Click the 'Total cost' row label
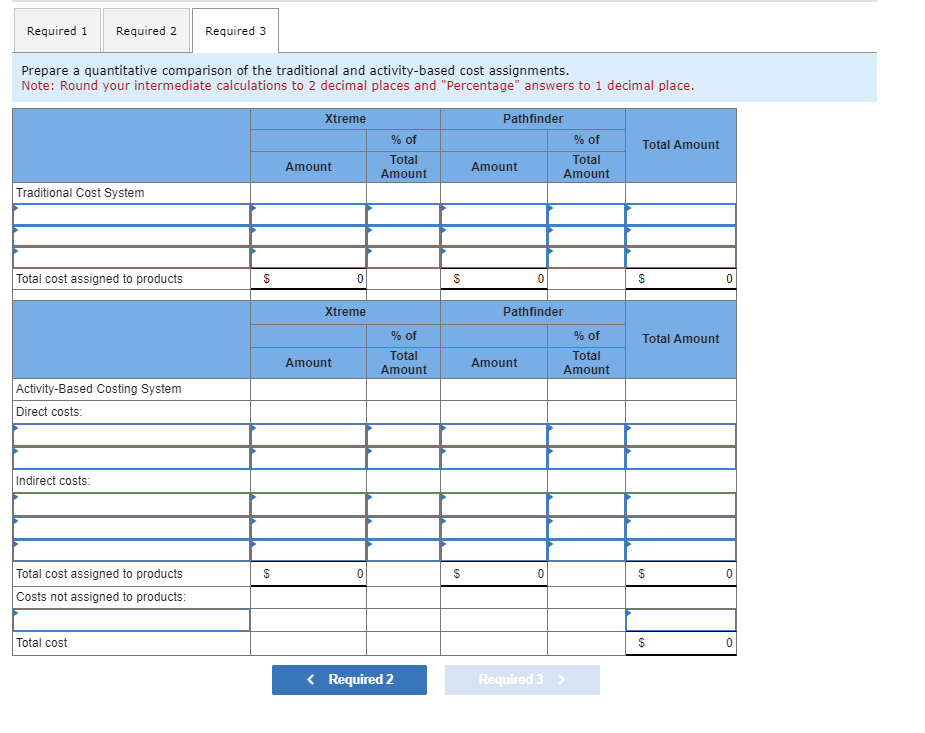925x733 pixels. 41,643
